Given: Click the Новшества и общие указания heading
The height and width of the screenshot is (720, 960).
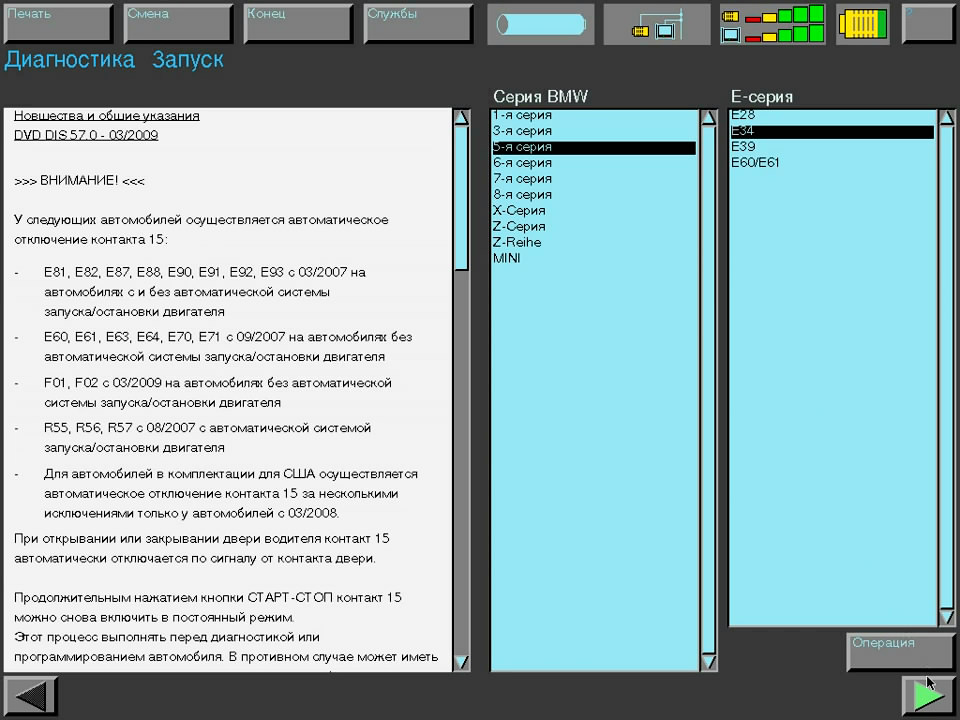Looking at the screenshot, I should 107,116.
